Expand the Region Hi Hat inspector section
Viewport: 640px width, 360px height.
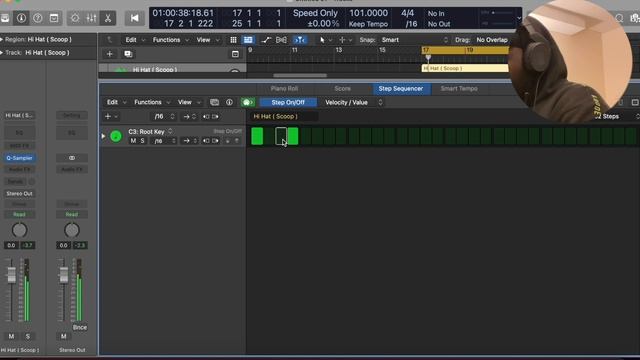coord(2,40)
